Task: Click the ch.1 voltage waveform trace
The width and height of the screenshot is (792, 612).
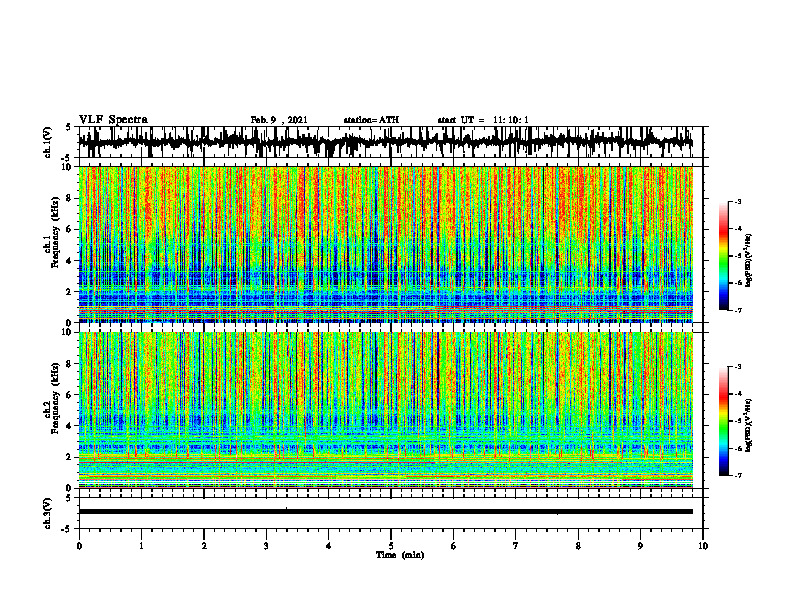Action: click(x=385, y=142)
